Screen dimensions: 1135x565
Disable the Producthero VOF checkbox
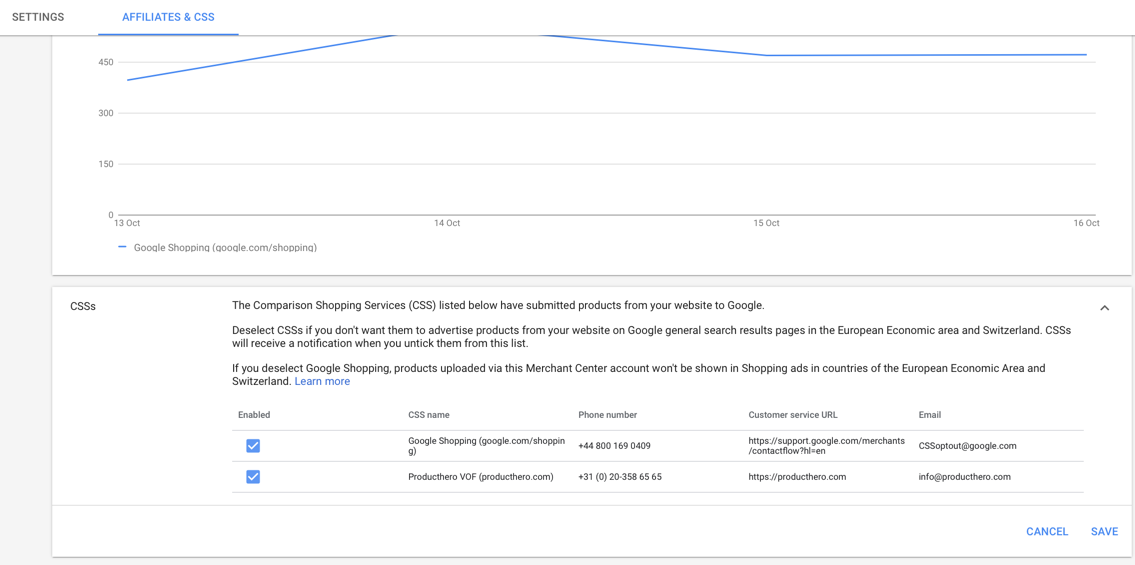(x=253, y=477)
